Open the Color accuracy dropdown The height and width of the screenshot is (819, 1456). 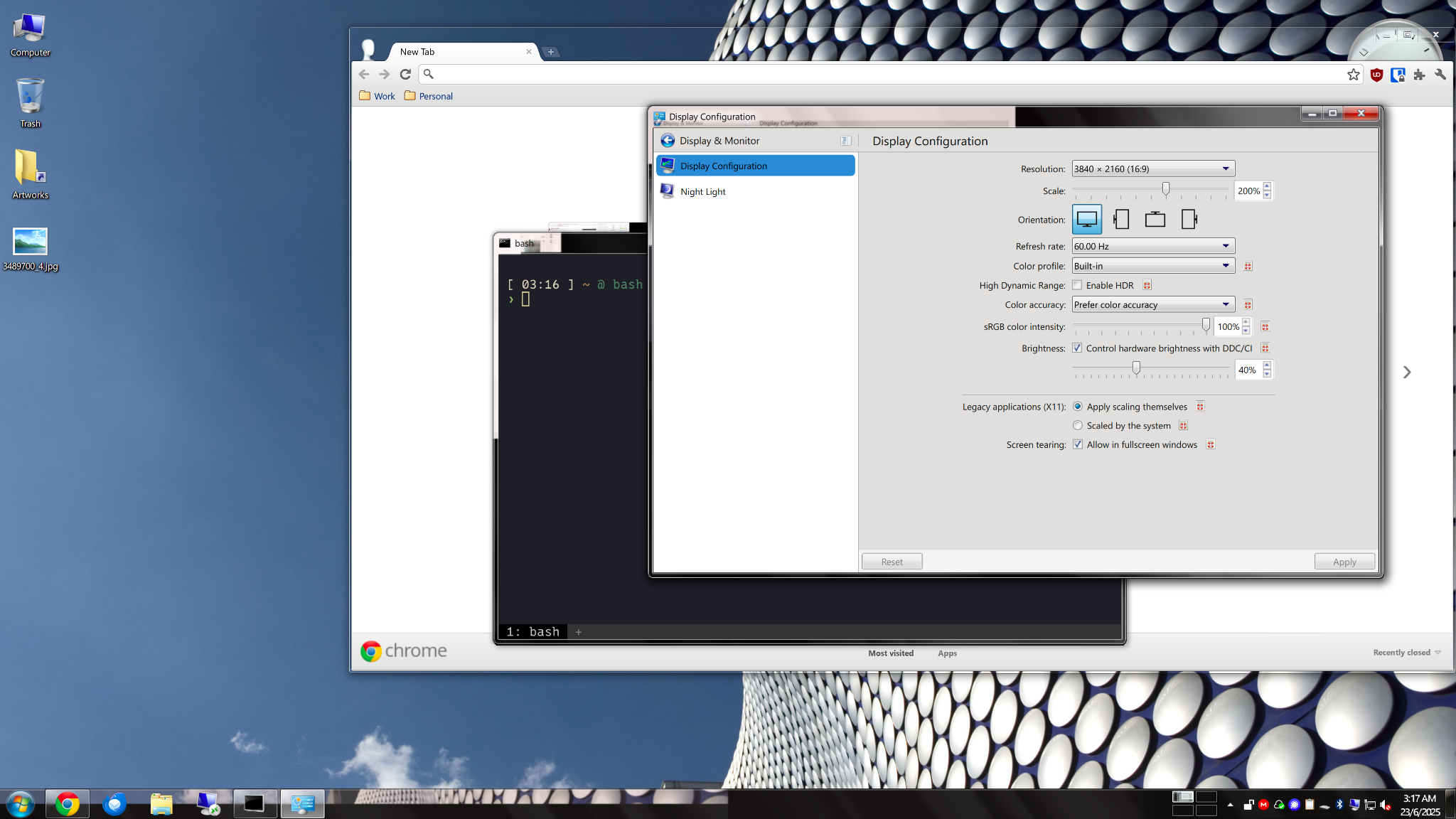click(x=1152, y=304)
